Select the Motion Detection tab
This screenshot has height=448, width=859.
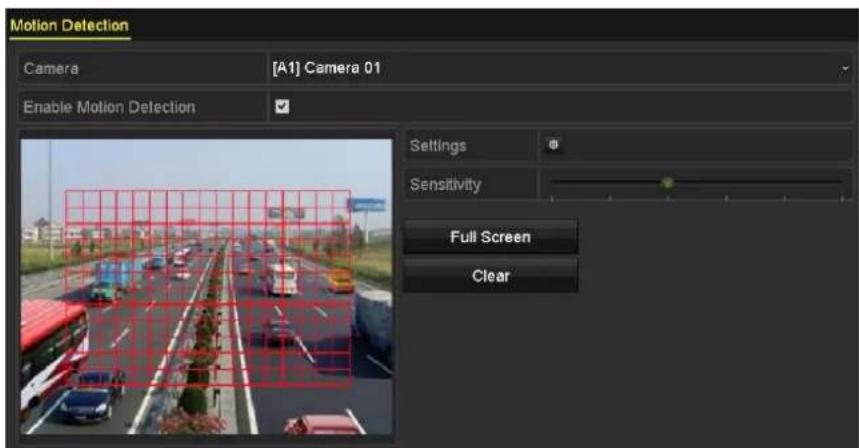click(70, 26)
